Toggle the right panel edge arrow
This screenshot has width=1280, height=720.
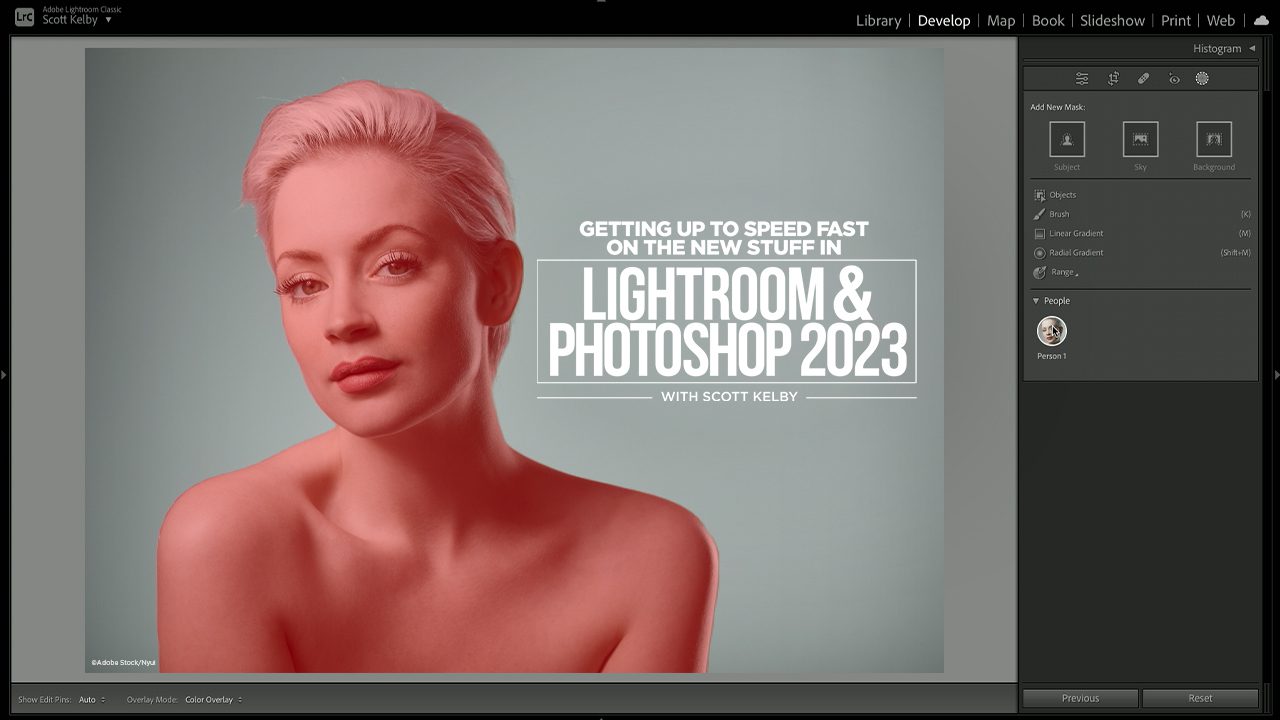click(1276, 375)
